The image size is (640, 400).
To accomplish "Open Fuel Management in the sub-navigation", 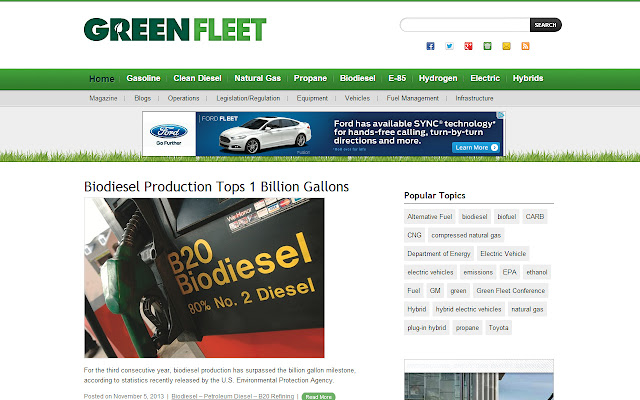I will coord(412,99).
